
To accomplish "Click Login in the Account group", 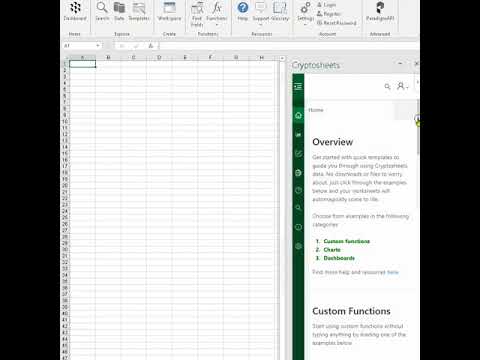I will 326,5.
